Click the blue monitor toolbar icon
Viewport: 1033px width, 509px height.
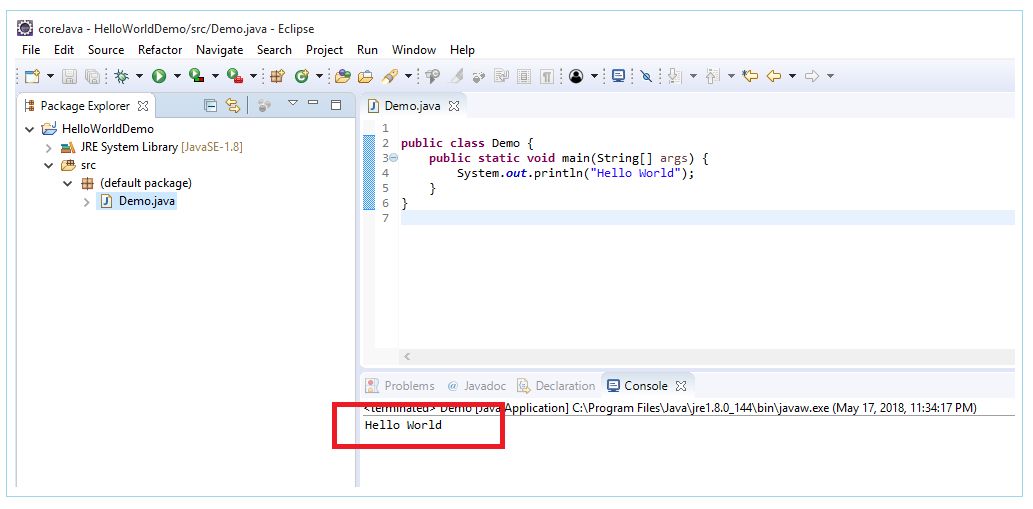tap(618, 76)
